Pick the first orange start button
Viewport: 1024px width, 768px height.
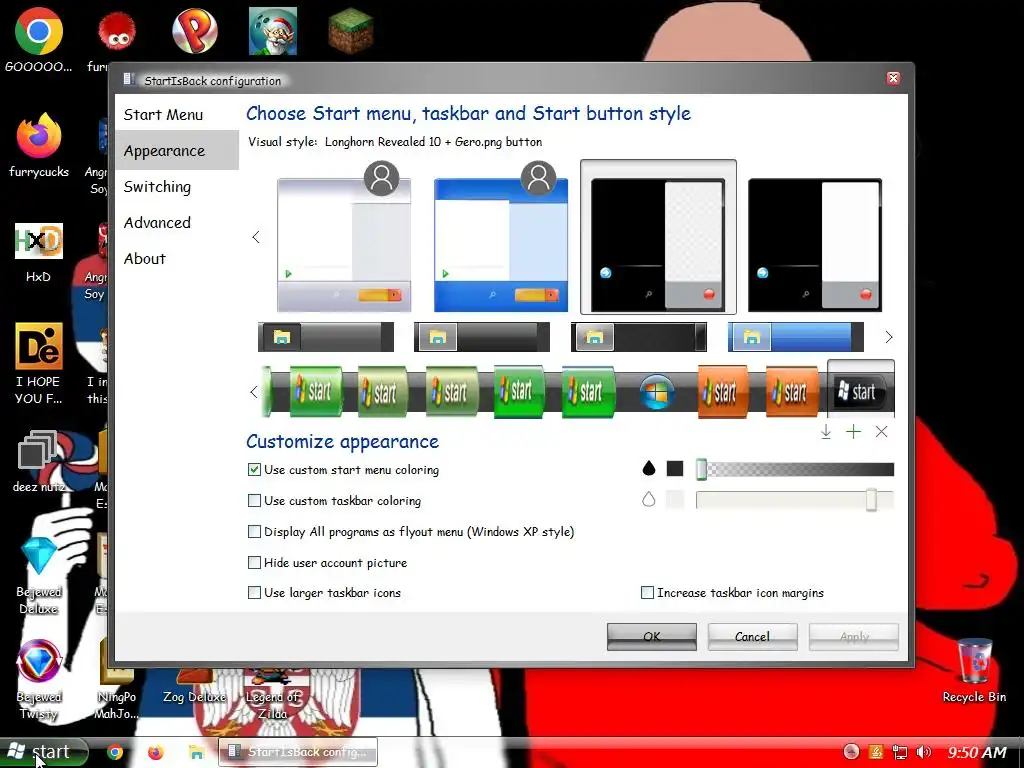coord(723,392)
